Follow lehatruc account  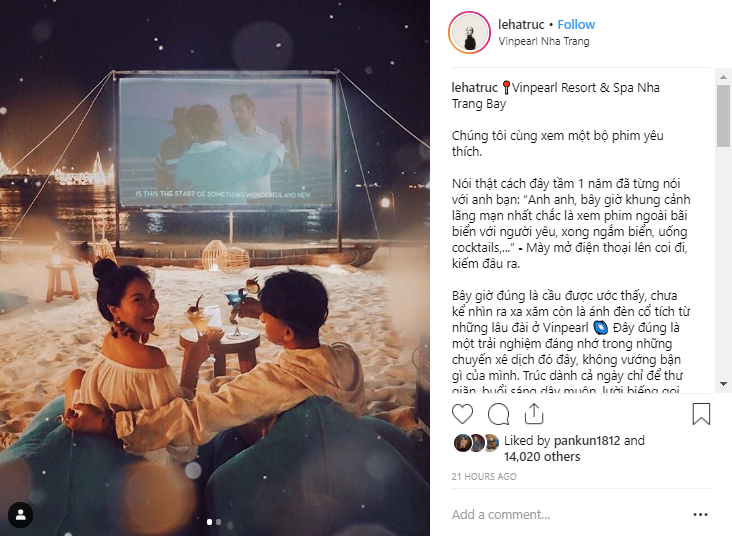pos(576,24)
